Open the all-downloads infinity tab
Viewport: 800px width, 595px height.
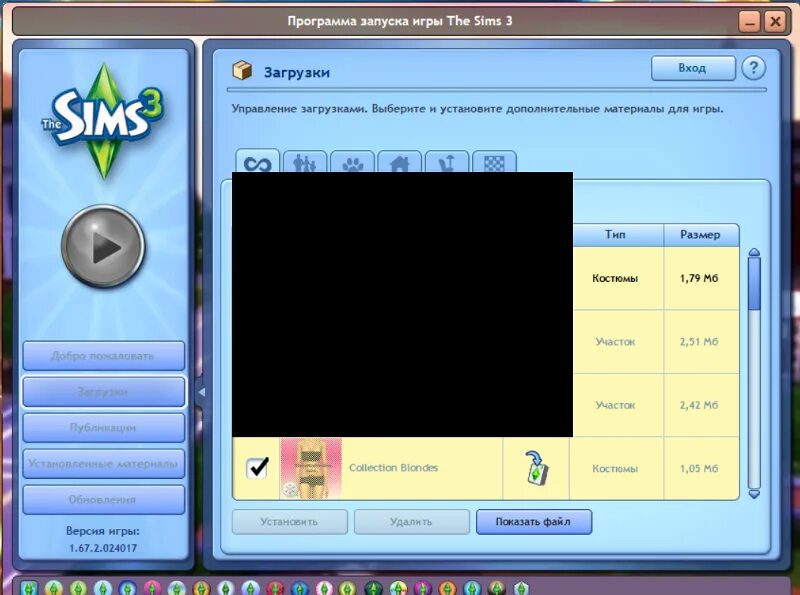258,162
